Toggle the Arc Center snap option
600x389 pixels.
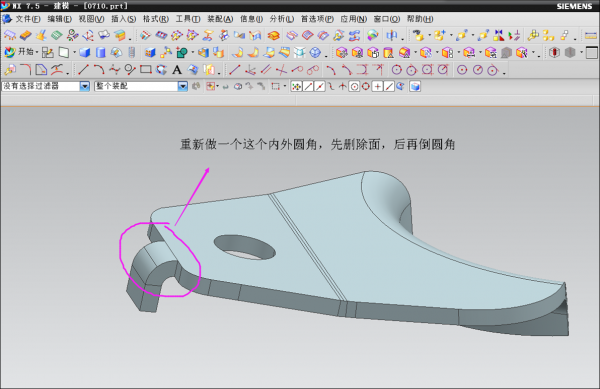tap(354, 86)
